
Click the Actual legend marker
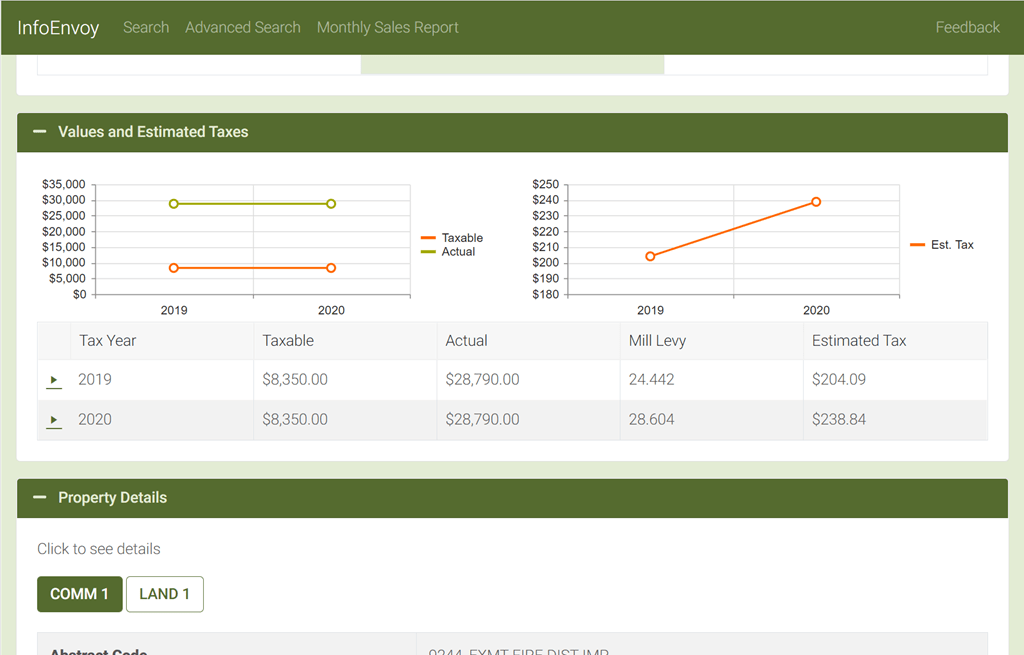(427, 251)
